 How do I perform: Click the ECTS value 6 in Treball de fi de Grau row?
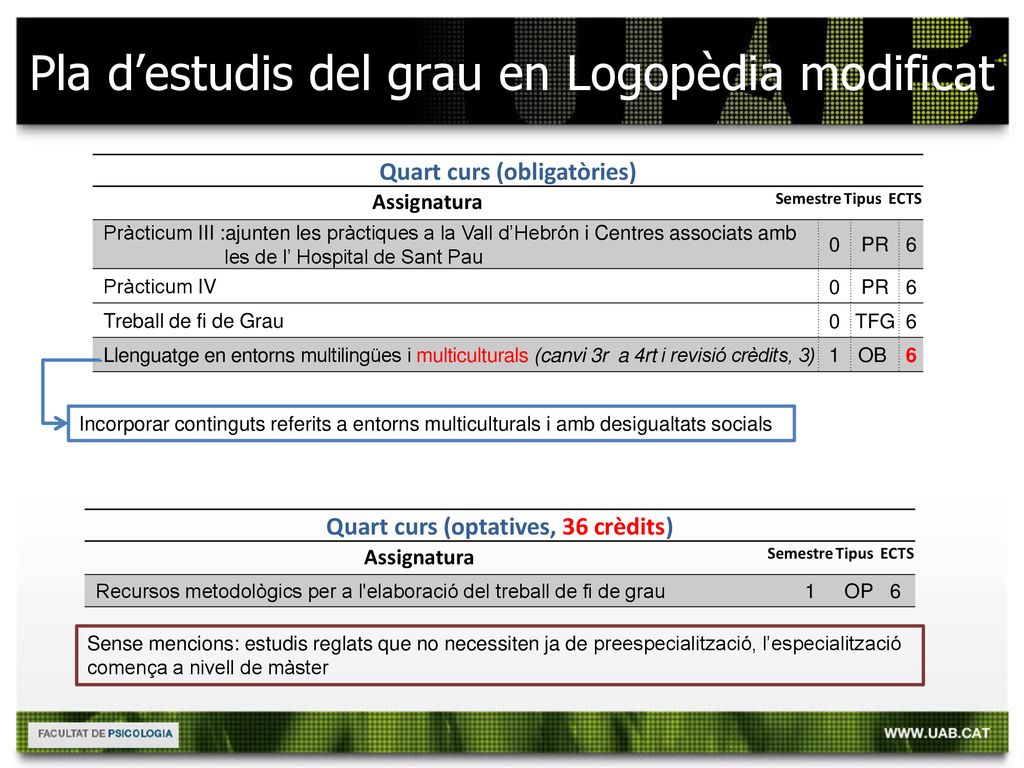pos(910,321)
